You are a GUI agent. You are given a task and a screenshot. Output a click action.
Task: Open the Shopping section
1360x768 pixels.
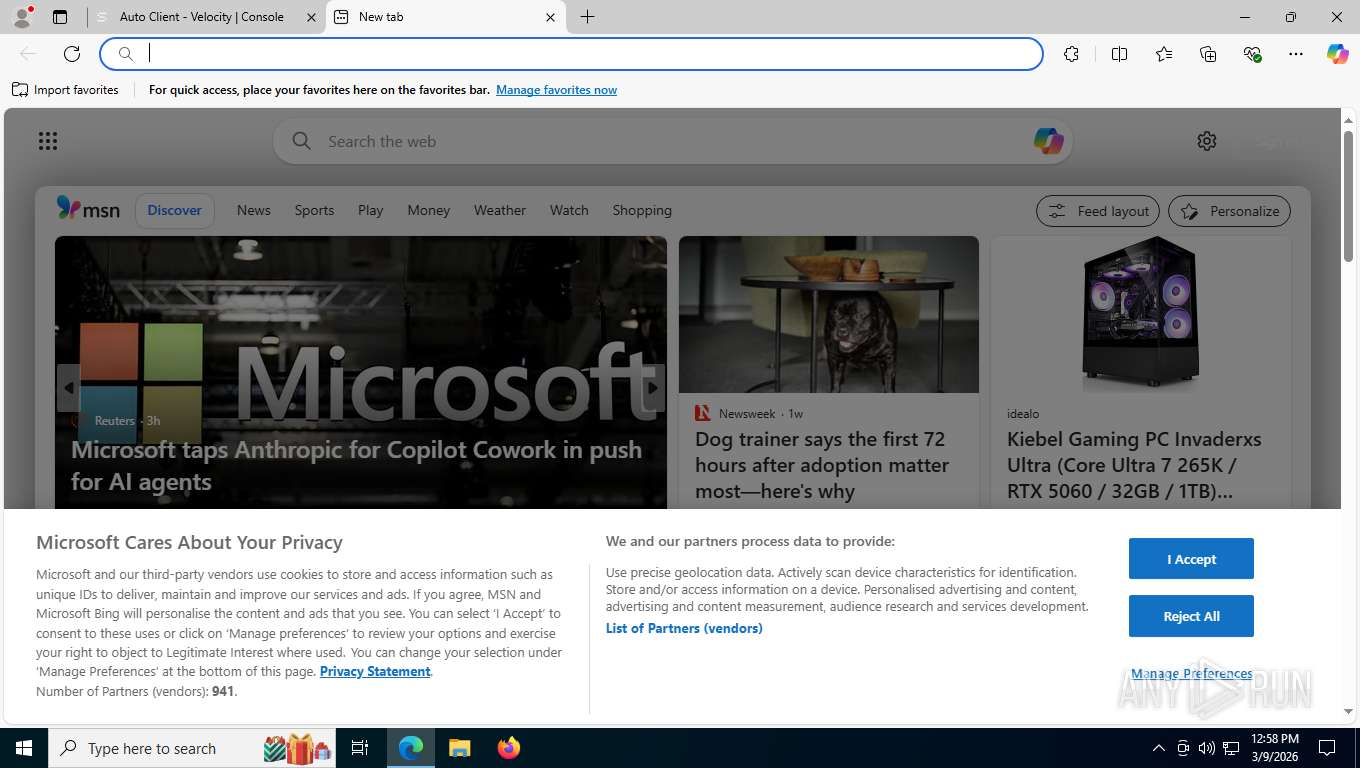(642, 210)
